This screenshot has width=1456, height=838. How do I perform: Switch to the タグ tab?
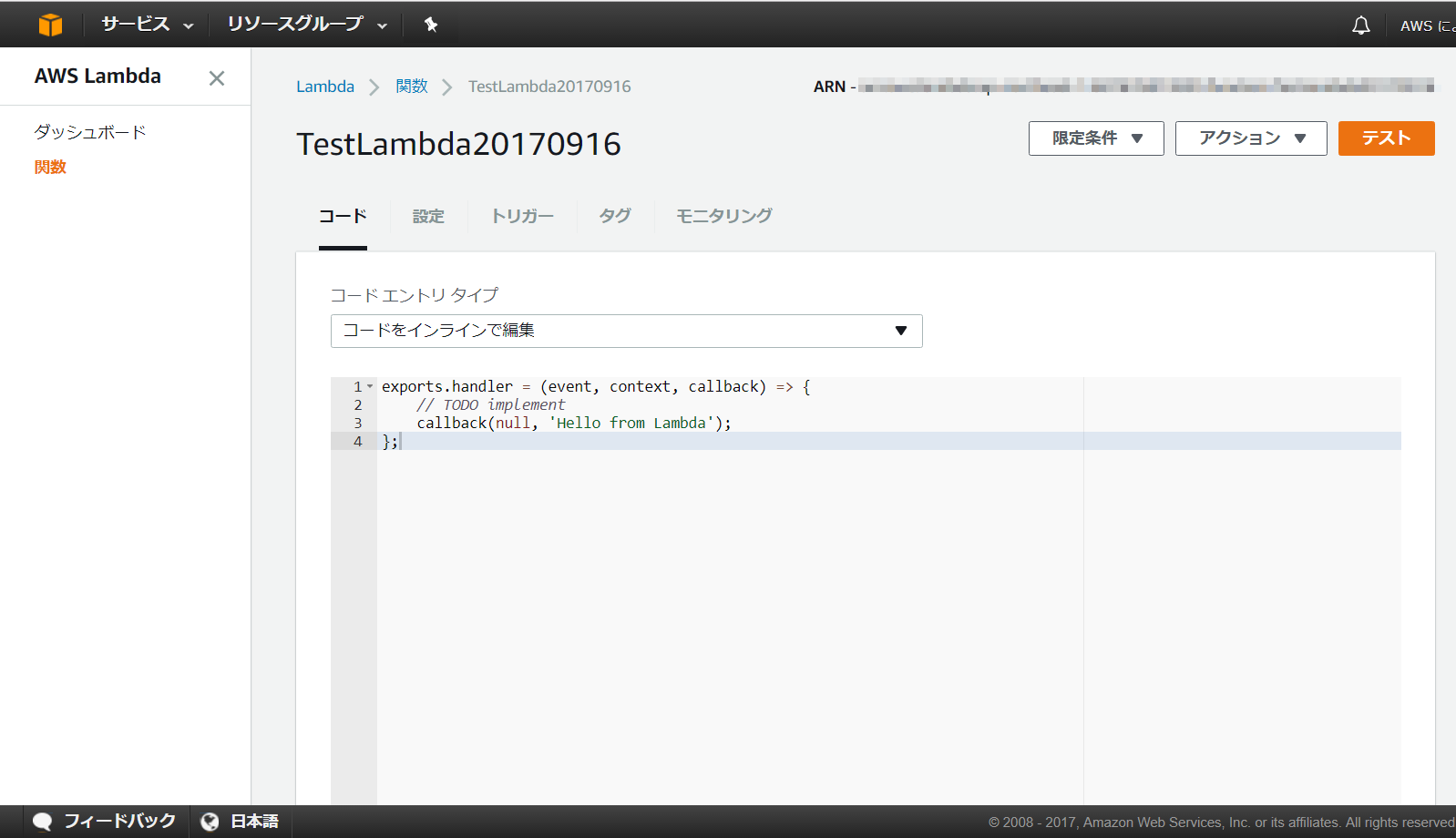615,216
